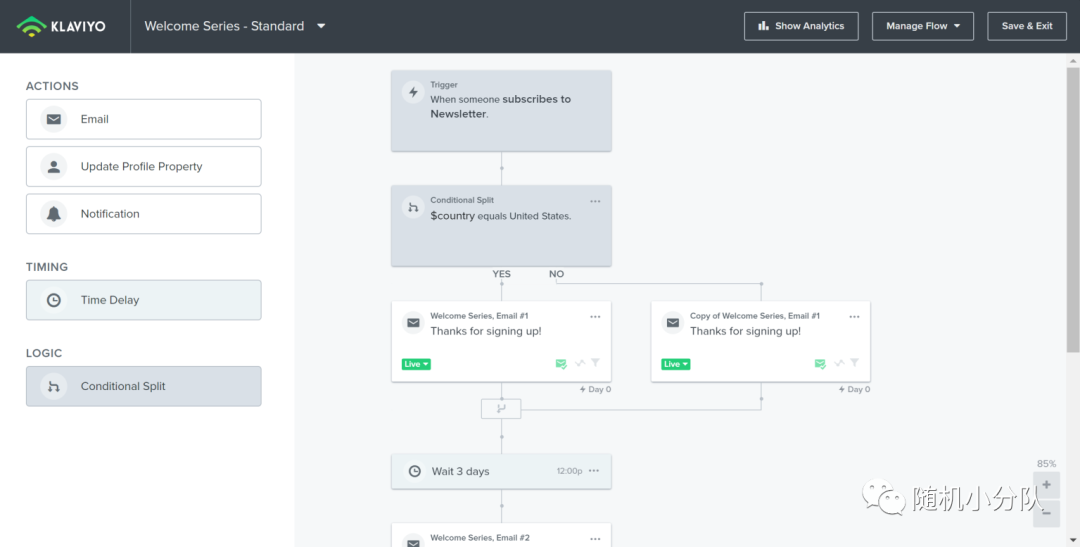Click the Show Analytics button

(801, 26)
